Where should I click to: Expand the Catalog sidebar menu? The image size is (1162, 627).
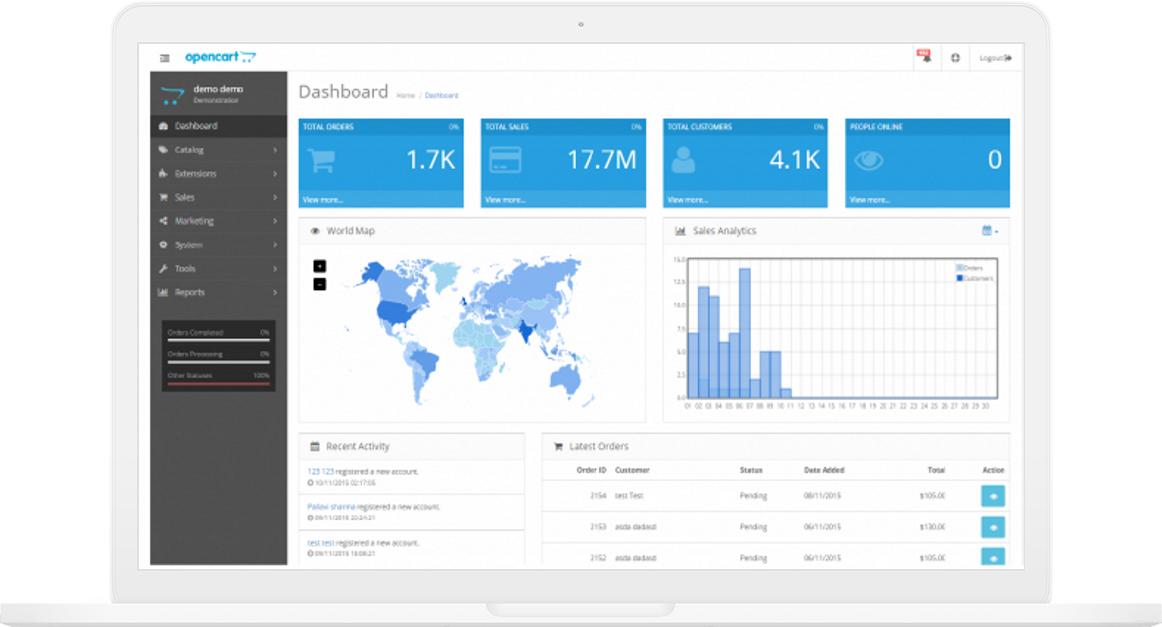[x=218, y=150]
